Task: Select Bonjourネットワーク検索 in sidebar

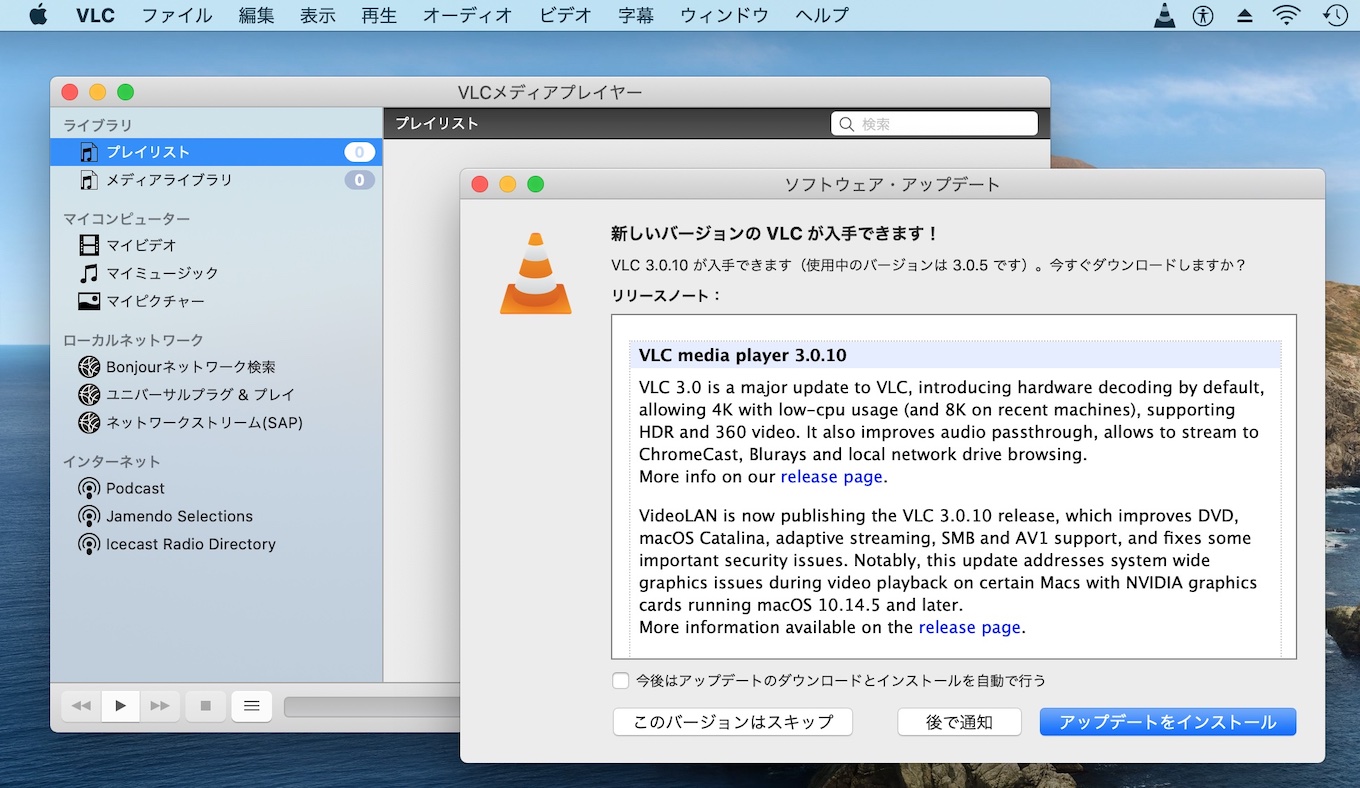Action: click(216, 367)
